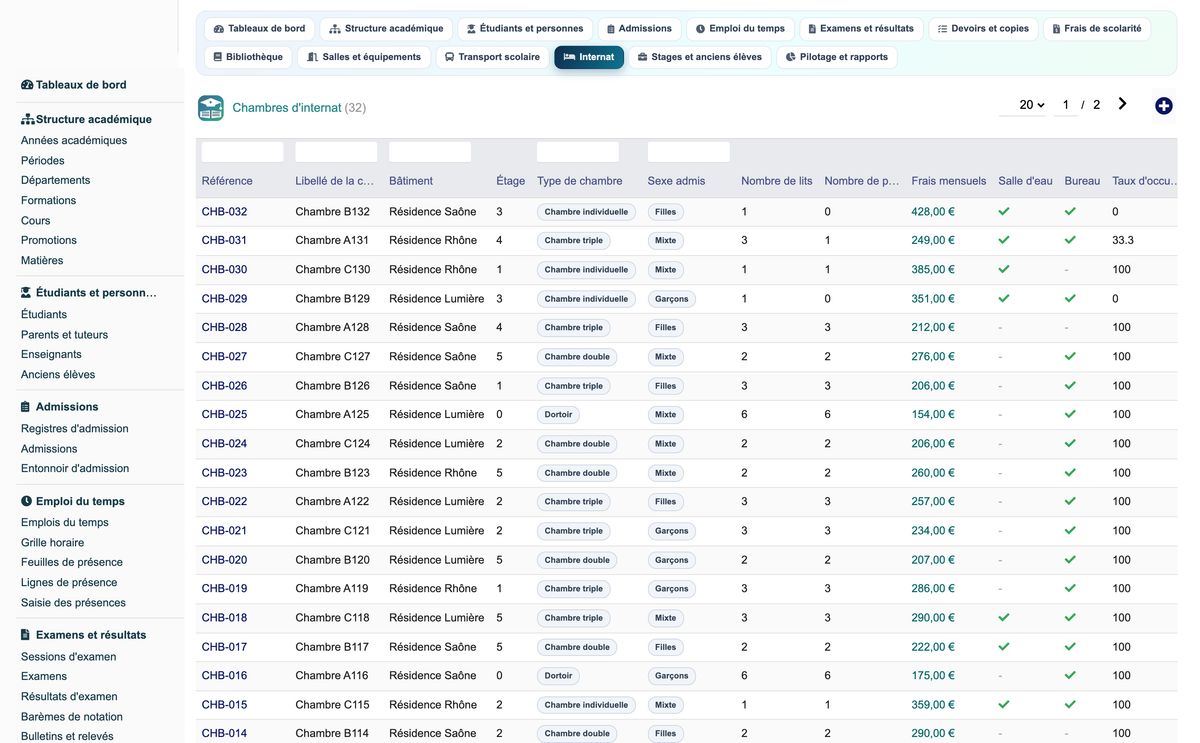Click the Examens et résultats sidebar icon
This screenshot has width=1200, height=743.
26,635
